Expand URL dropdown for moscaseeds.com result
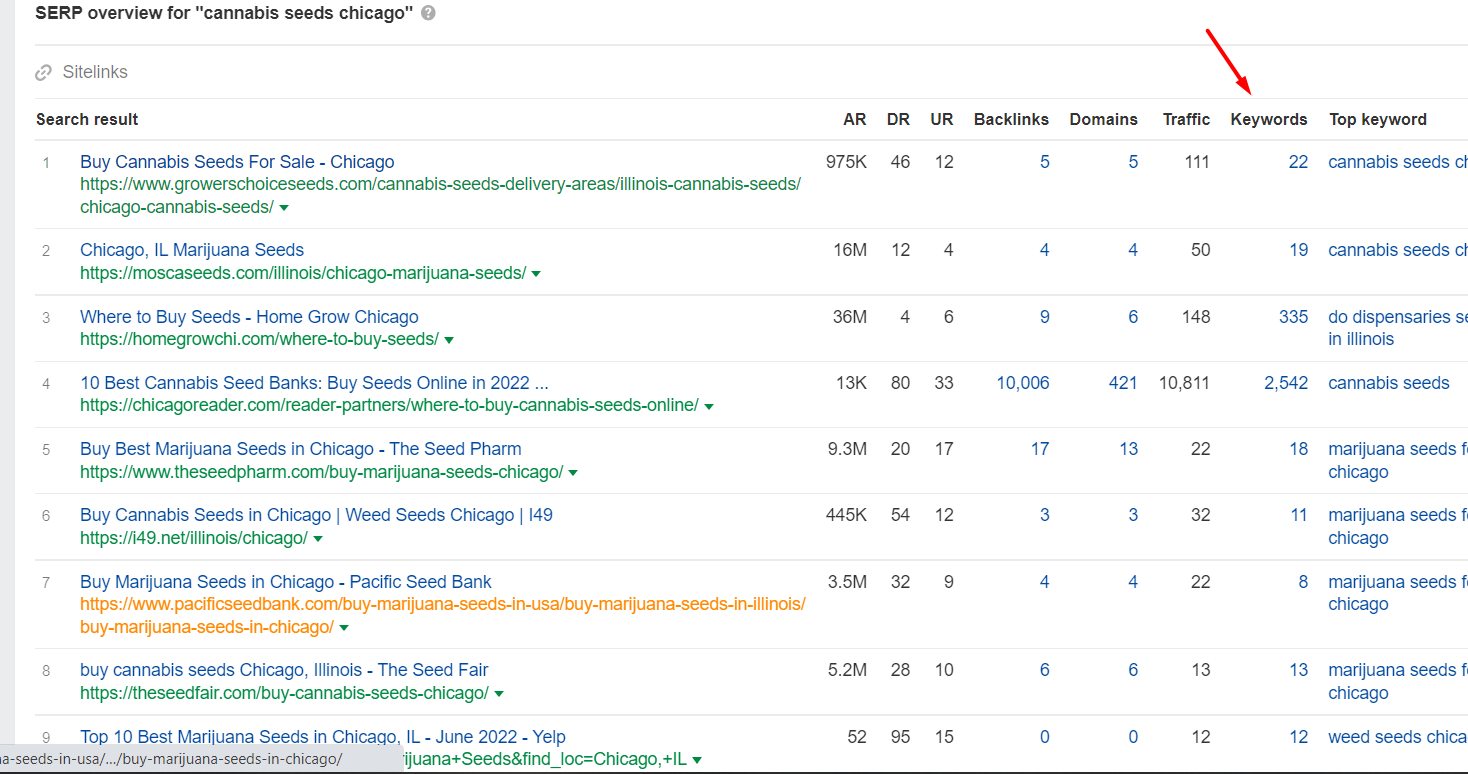This screenshot has height=774, width=1468. click(536, 274)
